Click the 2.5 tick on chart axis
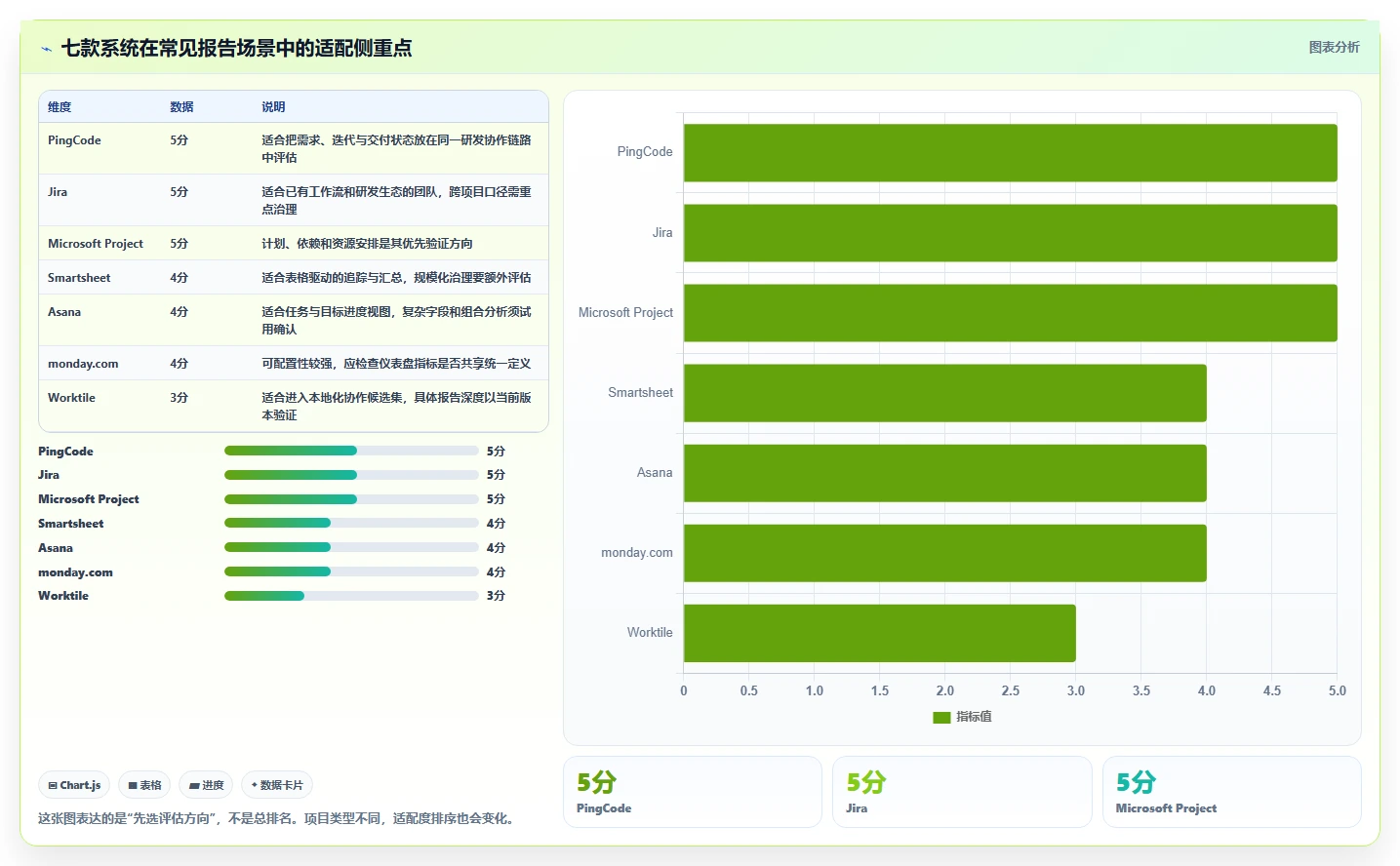This screenshot has height=866, width=1400. [1011, 690]
